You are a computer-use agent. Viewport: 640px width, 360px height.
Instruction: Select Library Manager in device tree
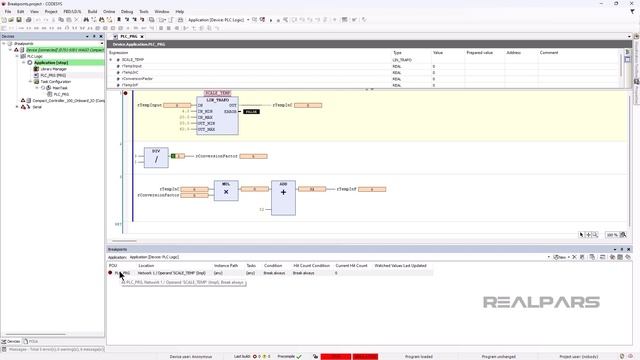click(53, 69)
